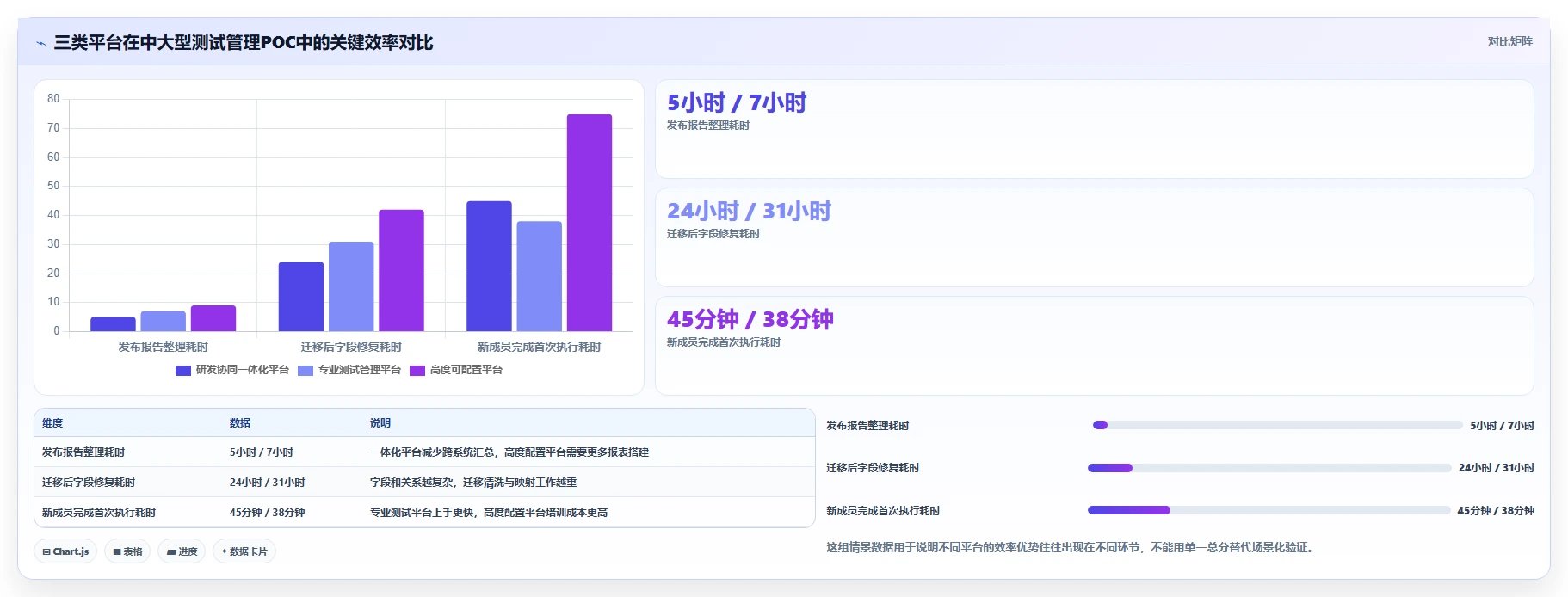The width and height of the screenshot is (1568, 597).
Task: Toggle the 研发协同一体化平台 legend item
Action: [232, 370]
